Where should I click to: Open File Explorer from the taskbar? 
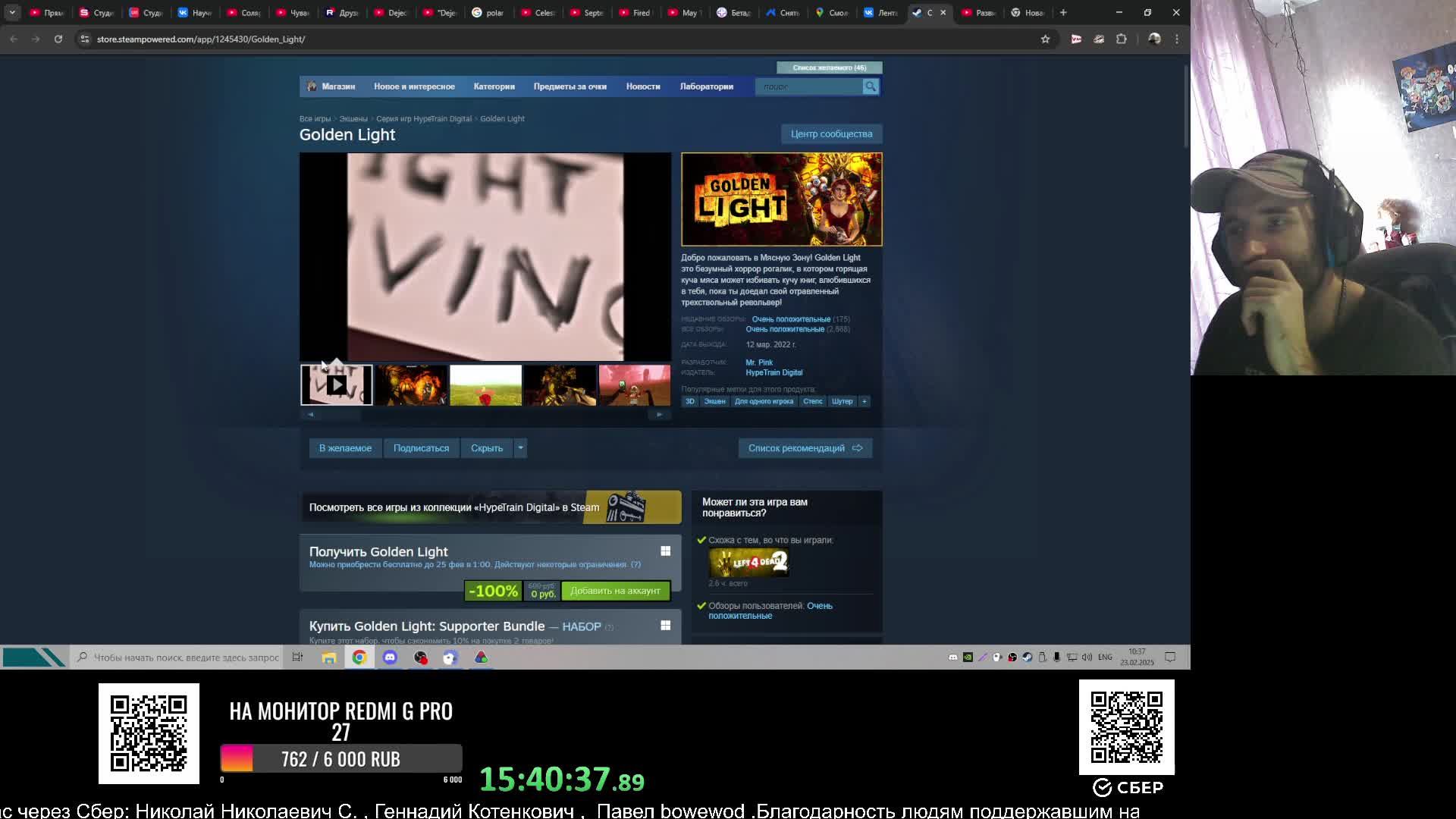tap(328, 657)
